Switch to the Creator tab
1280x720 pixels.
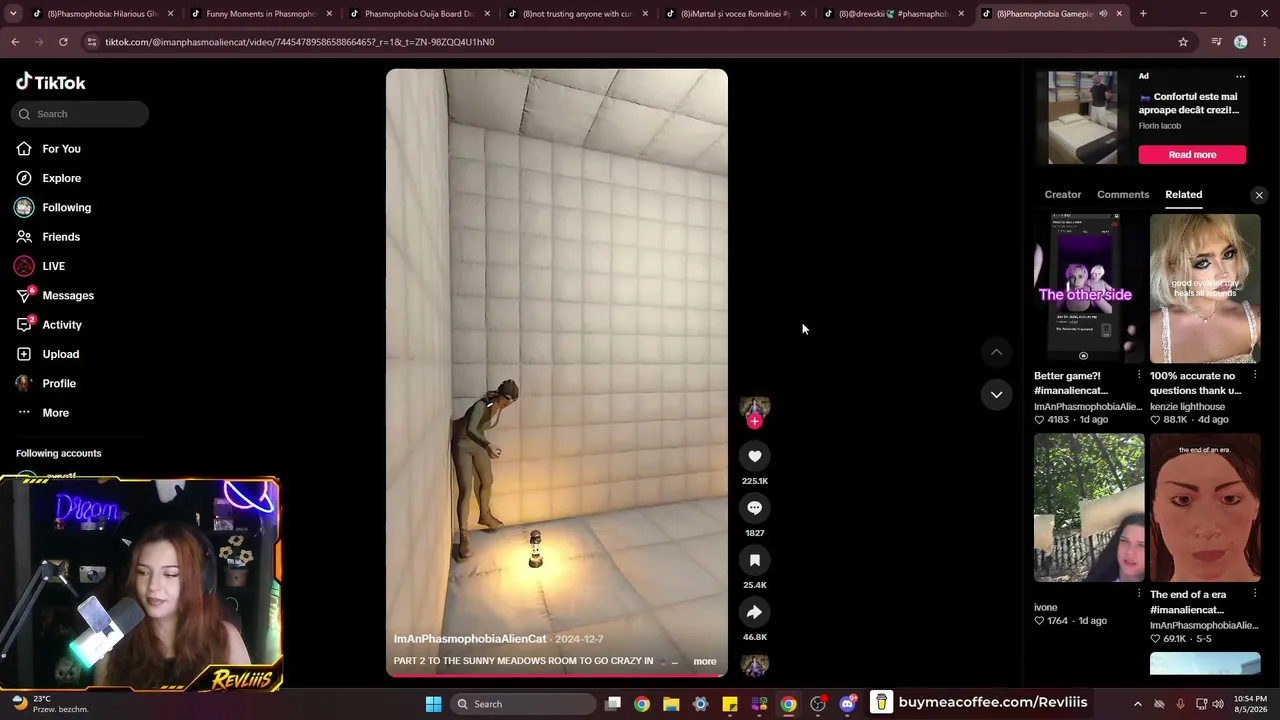[1063, 195]
